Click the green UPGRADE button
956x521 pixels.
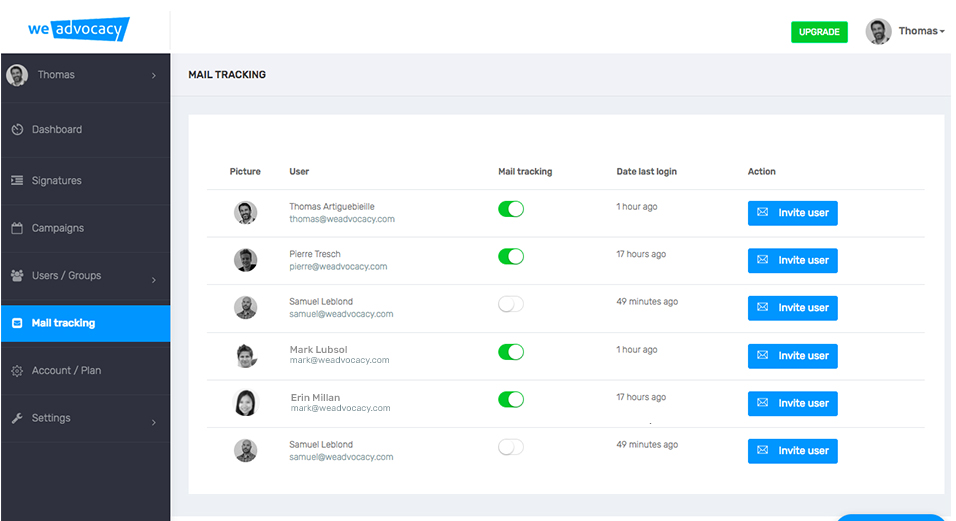[x=819, y=32]
